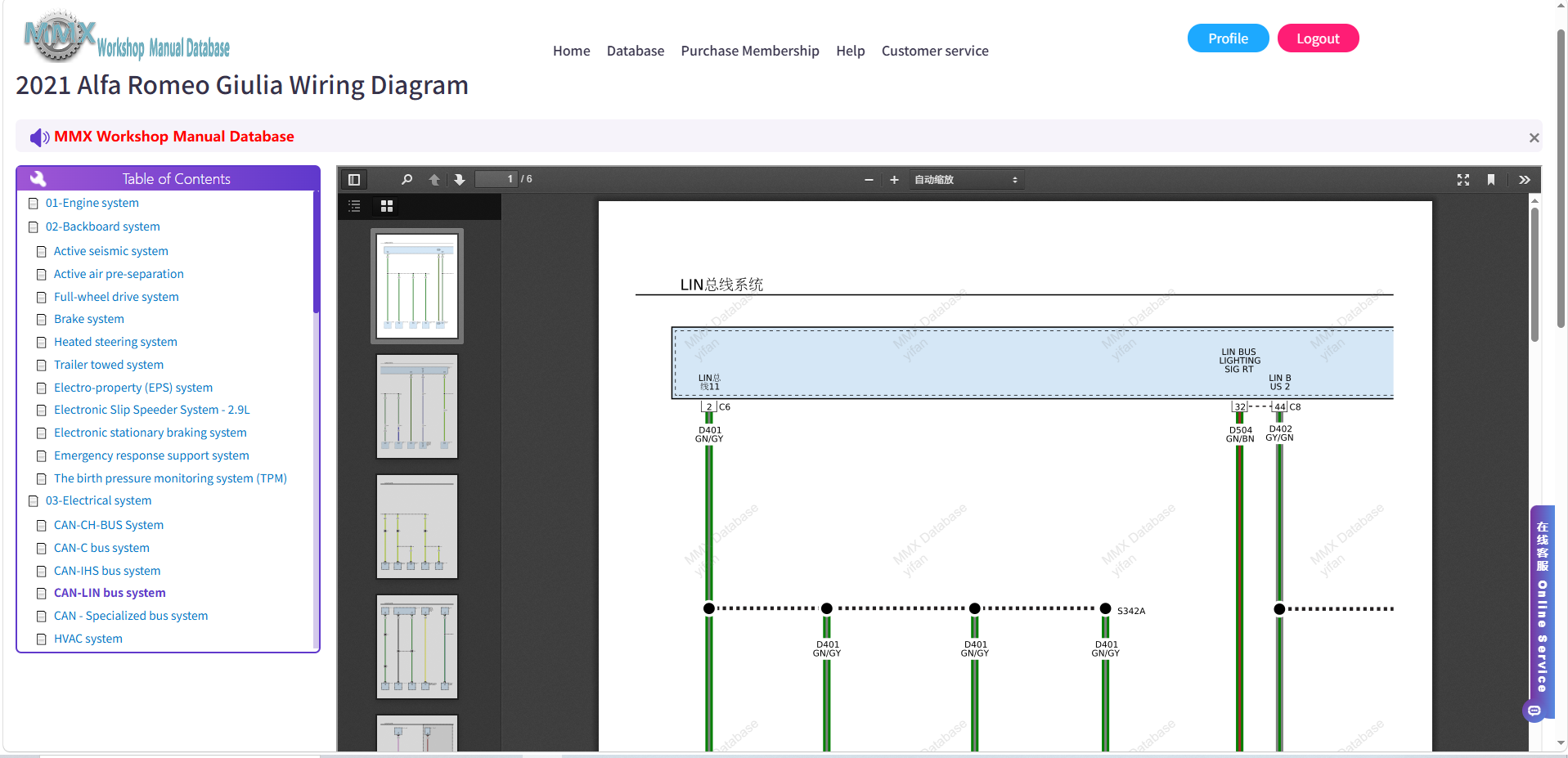The height and width of the screenshot is (758, 1568).
Task: Click the Brake system page icon
Action: 42,320
